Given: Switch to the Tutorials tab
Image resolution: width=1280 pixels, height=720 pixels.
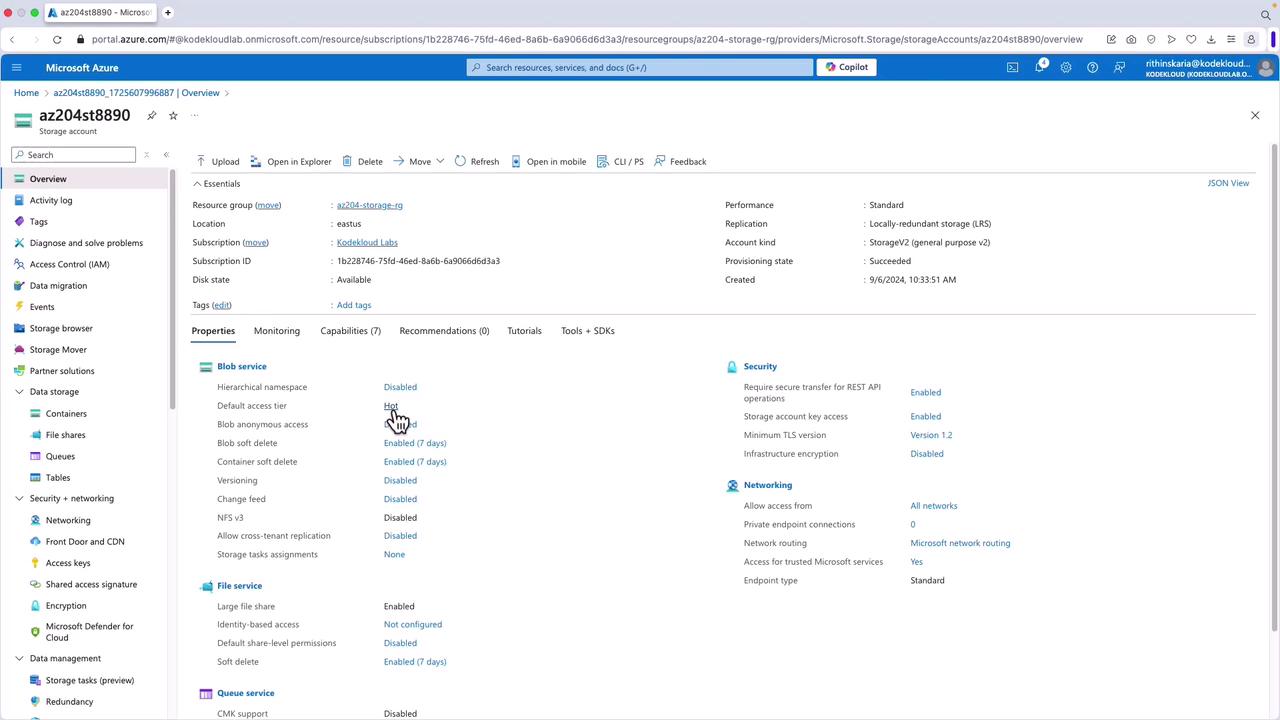Looking at the screenshot, I should 524,331.
